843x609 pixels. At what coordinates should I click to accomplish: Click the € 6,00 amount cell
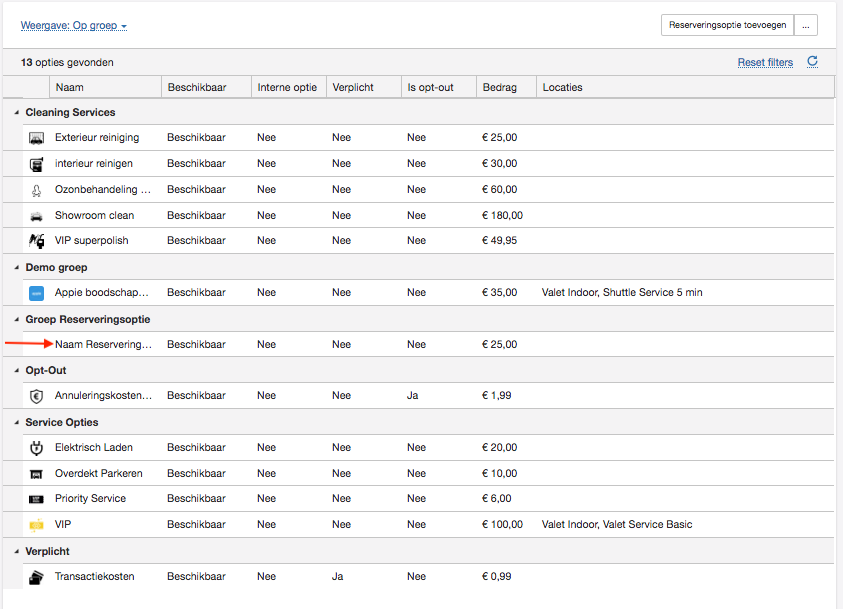click(497, 498)
